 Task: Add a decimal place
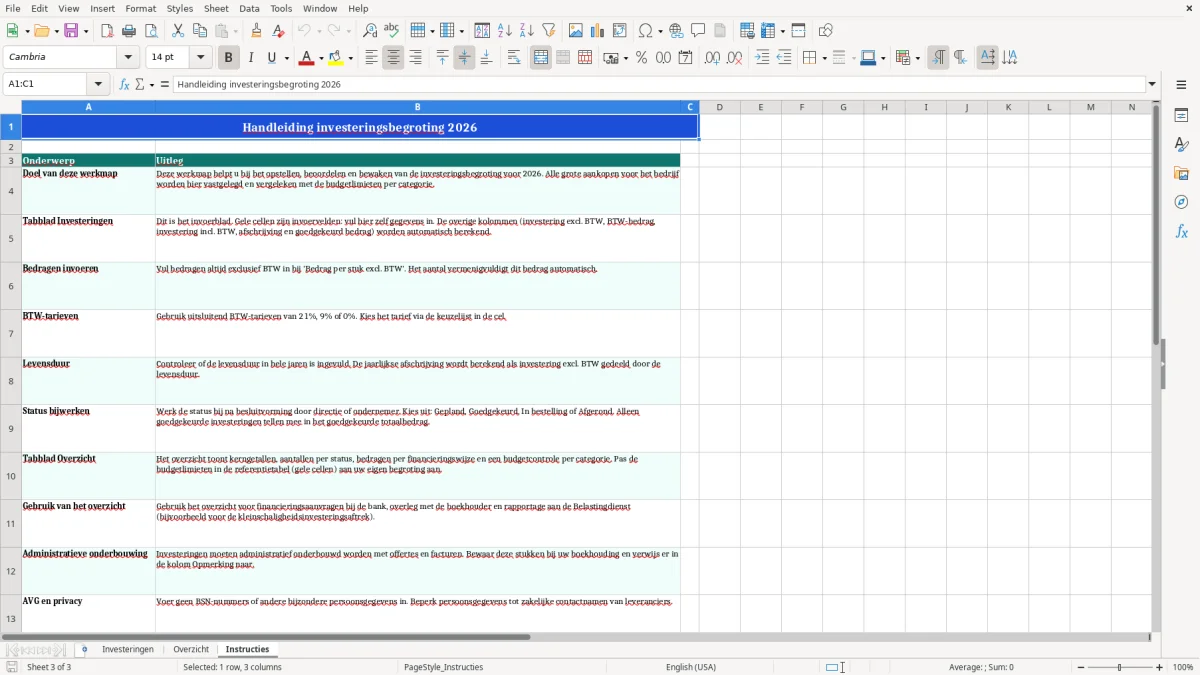pyautogui.click(x=712, y=58)
